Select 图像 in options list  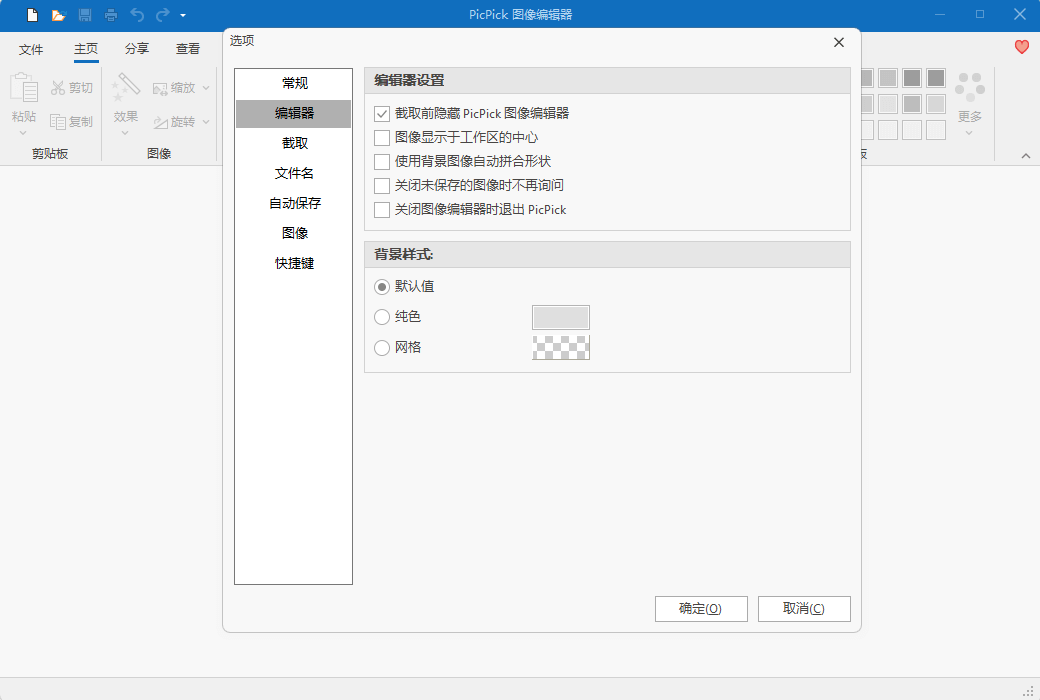(294, 233)
